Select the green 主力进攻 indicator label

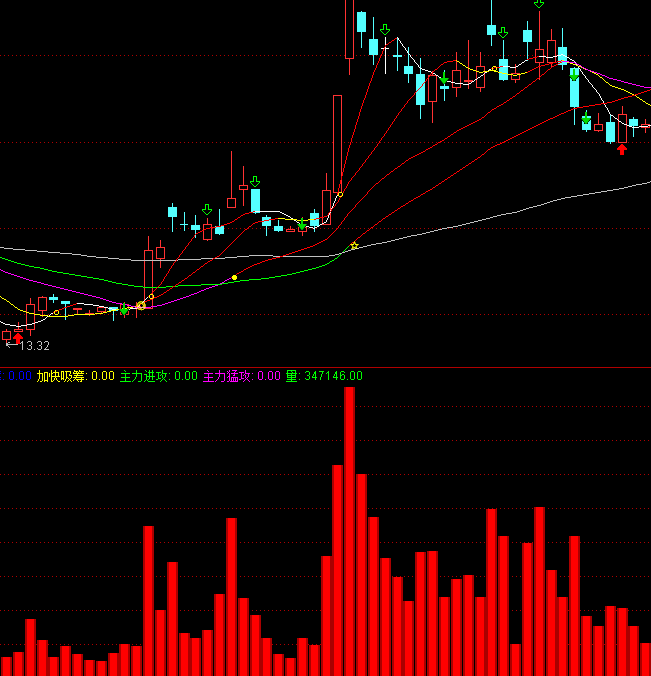[145, 376]
